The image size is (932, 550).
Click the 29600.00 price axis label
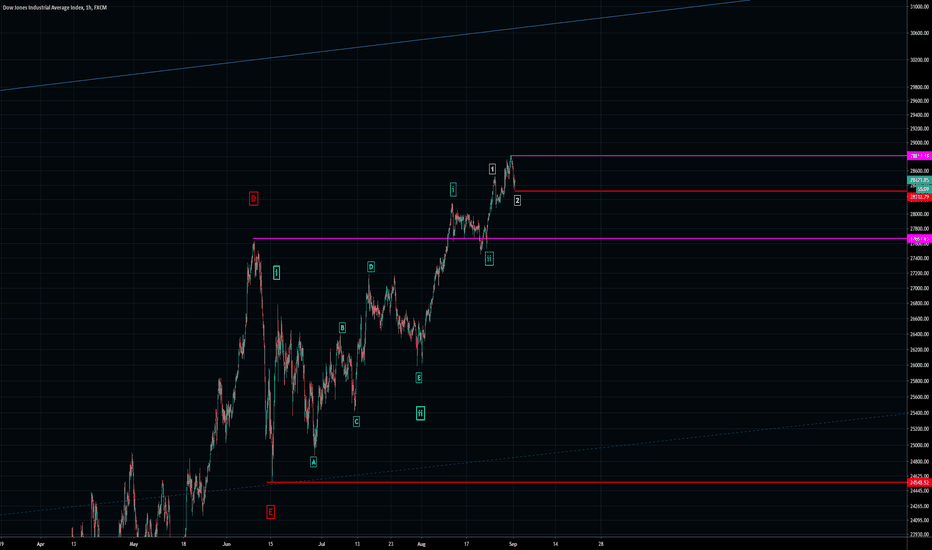(x=920, y=101)
